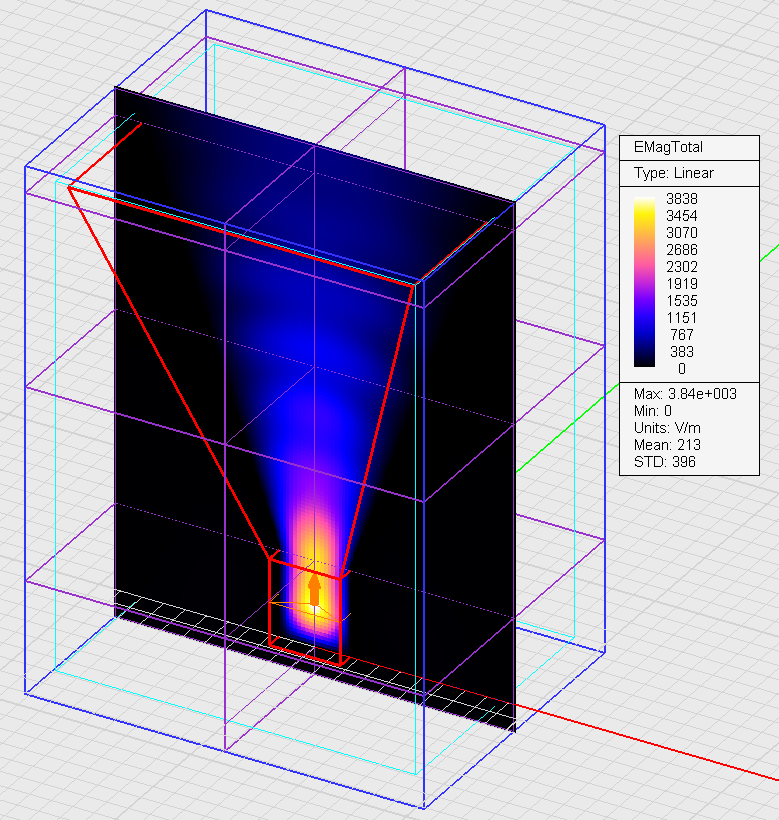
Task: Click the Min: 0 readout
Action: click(654, 411)
